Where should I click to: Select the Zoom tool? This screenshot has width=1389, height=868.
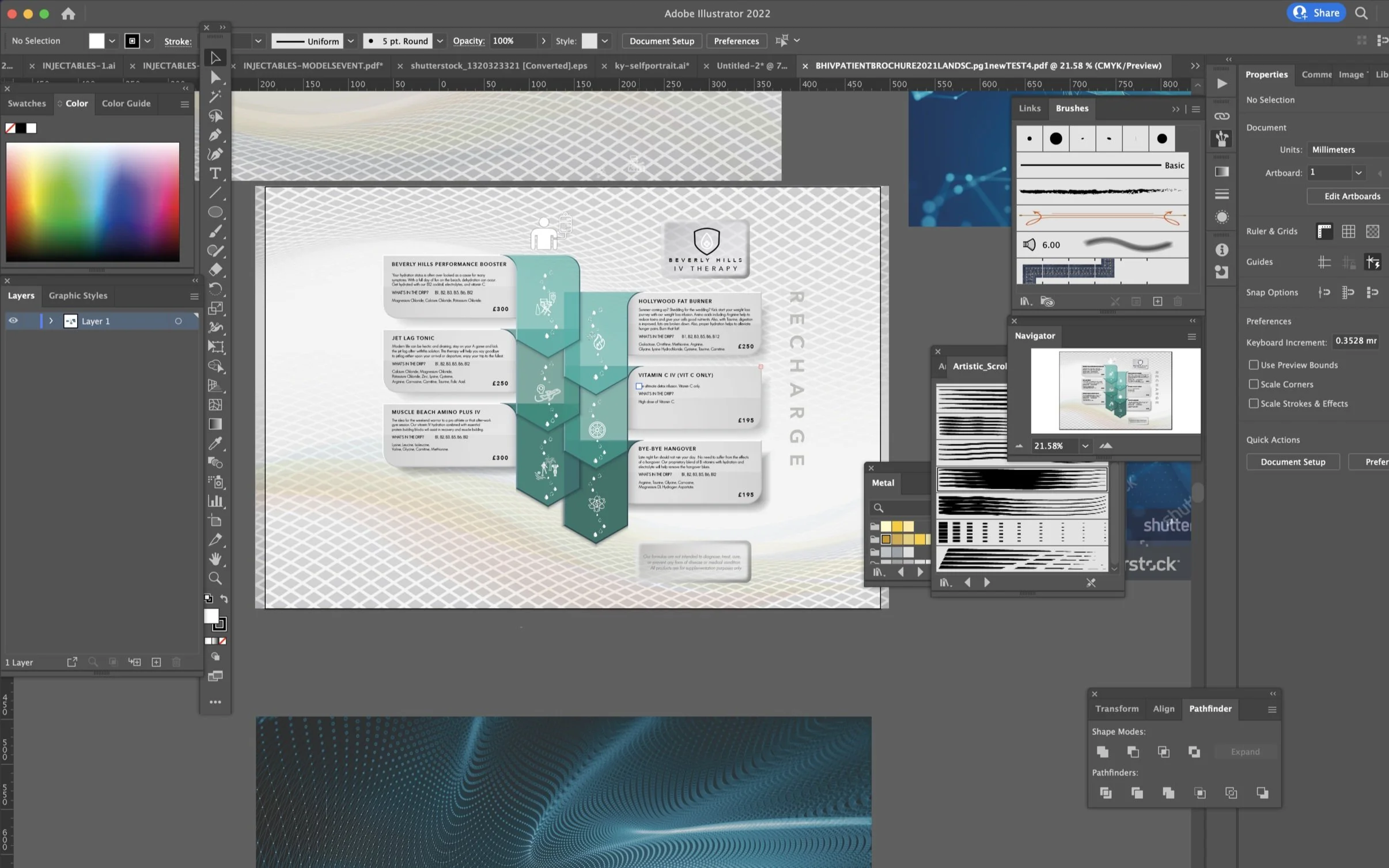click(215, 578)
